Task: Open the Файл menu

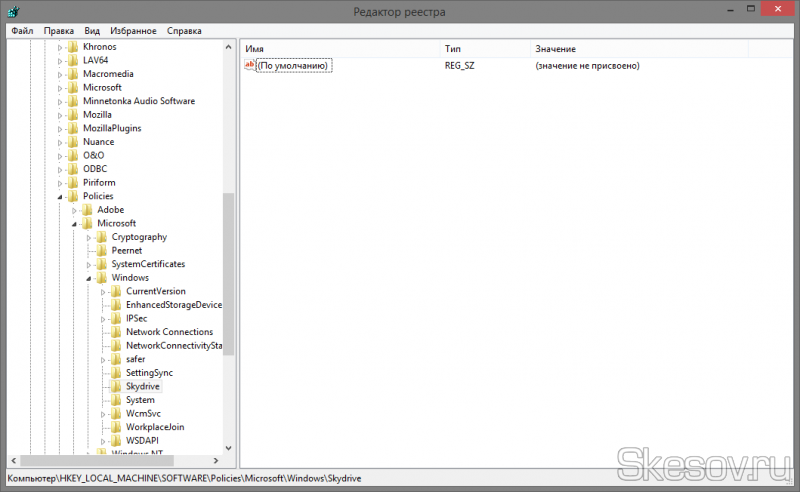Action: coord(22,31)
